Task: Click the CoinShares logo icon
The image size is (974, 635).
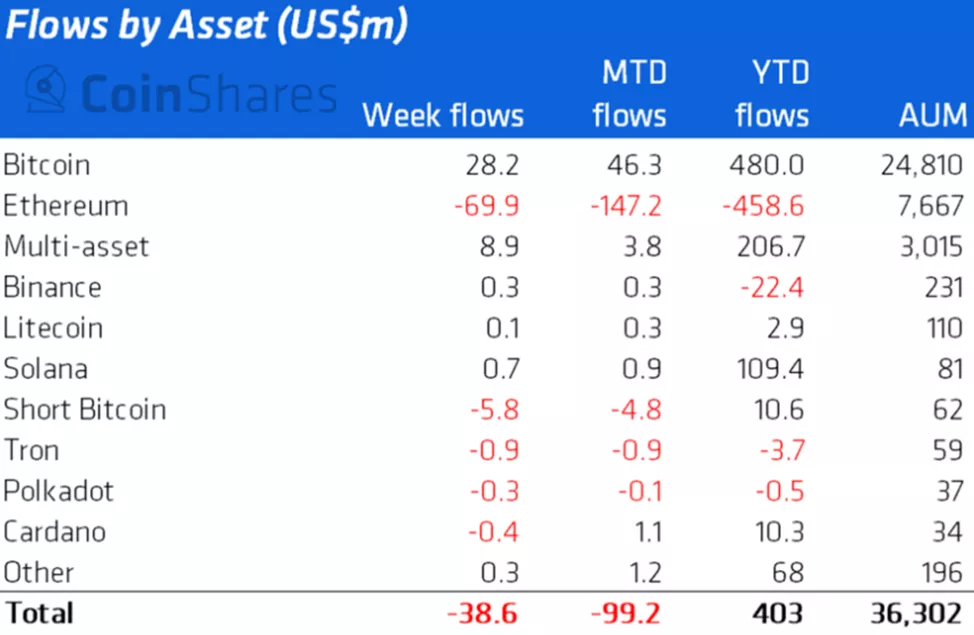Action: click(x=47, y=92)
